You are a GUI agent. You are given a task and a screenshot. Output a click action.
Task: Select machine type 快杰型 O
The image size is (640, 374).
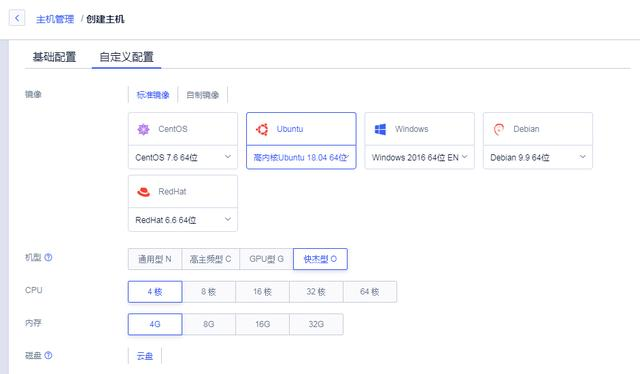pos(320,259)
